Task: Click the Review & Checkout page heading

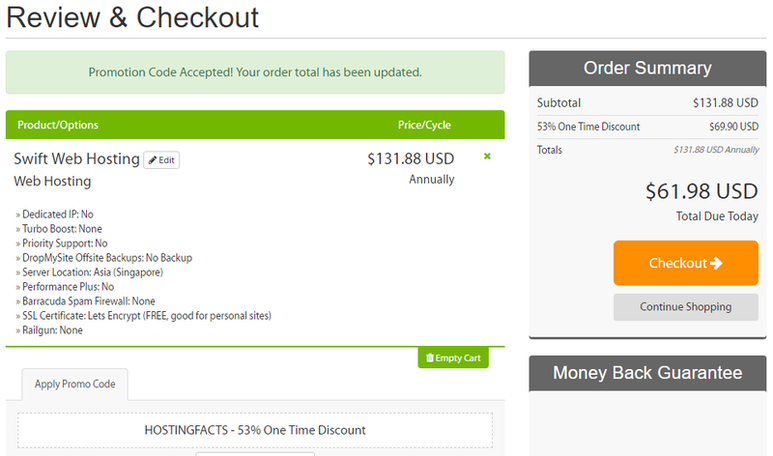Action: point(133,17)
